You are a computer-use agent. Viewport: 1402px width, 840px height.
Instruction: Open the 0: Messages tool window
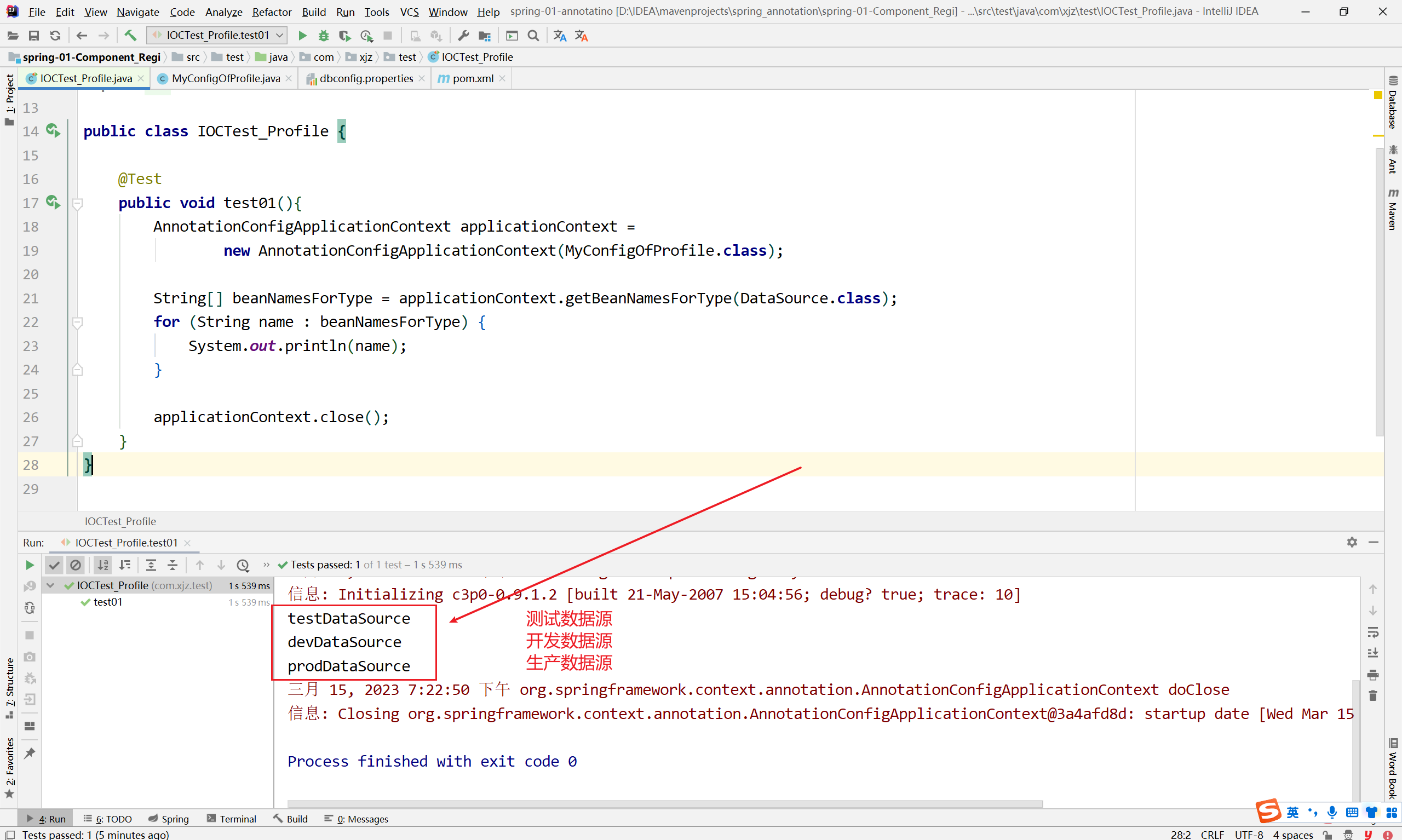pos(357,819)
